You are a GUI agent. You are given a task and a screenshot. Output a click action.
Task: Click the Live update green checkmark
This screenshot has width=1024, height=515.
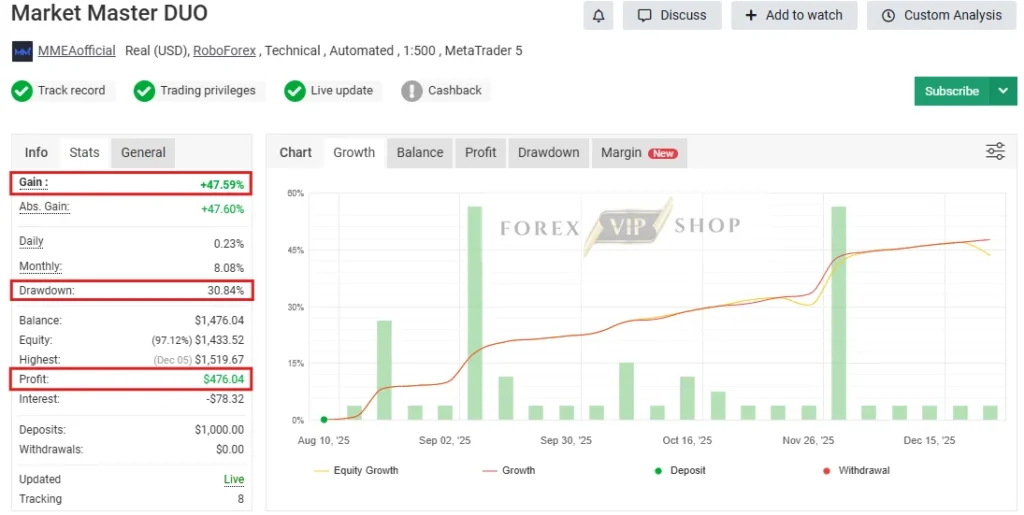coord(295,91)
